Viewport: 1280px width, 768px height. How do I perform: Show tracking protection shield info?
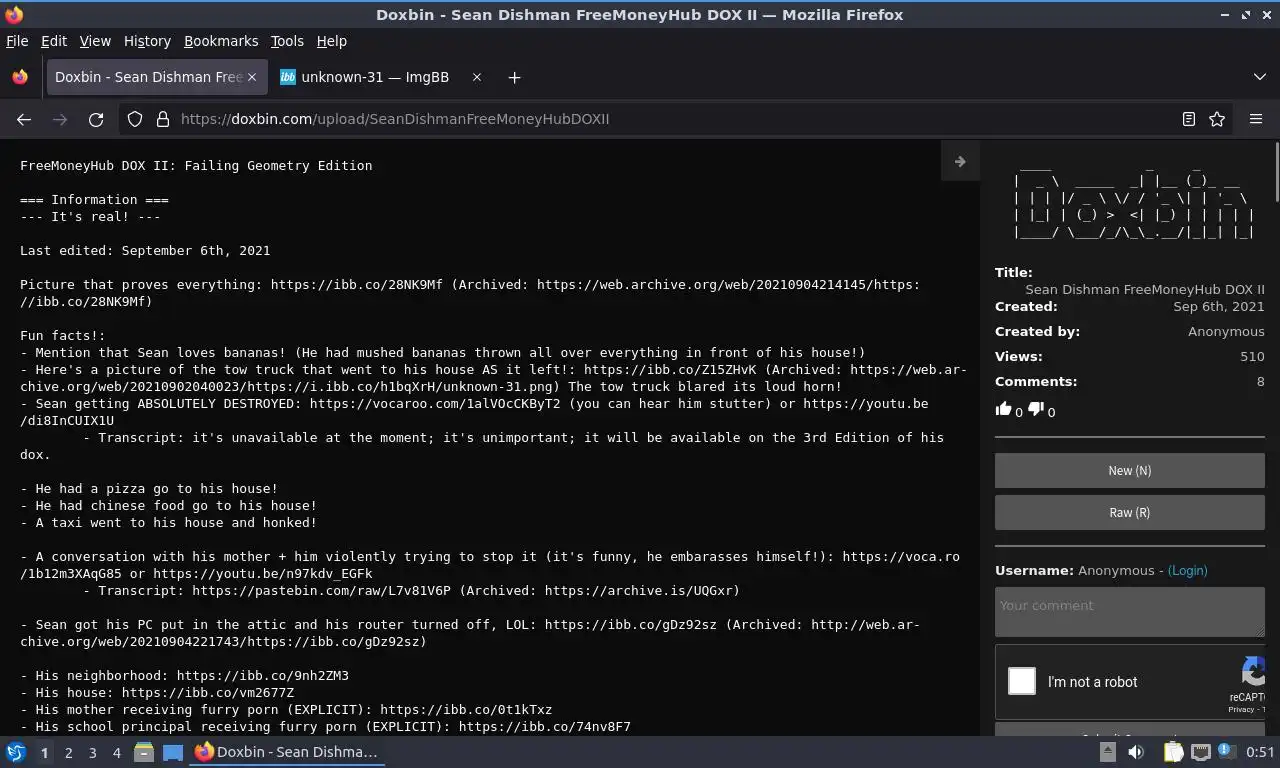click(135, 119)
